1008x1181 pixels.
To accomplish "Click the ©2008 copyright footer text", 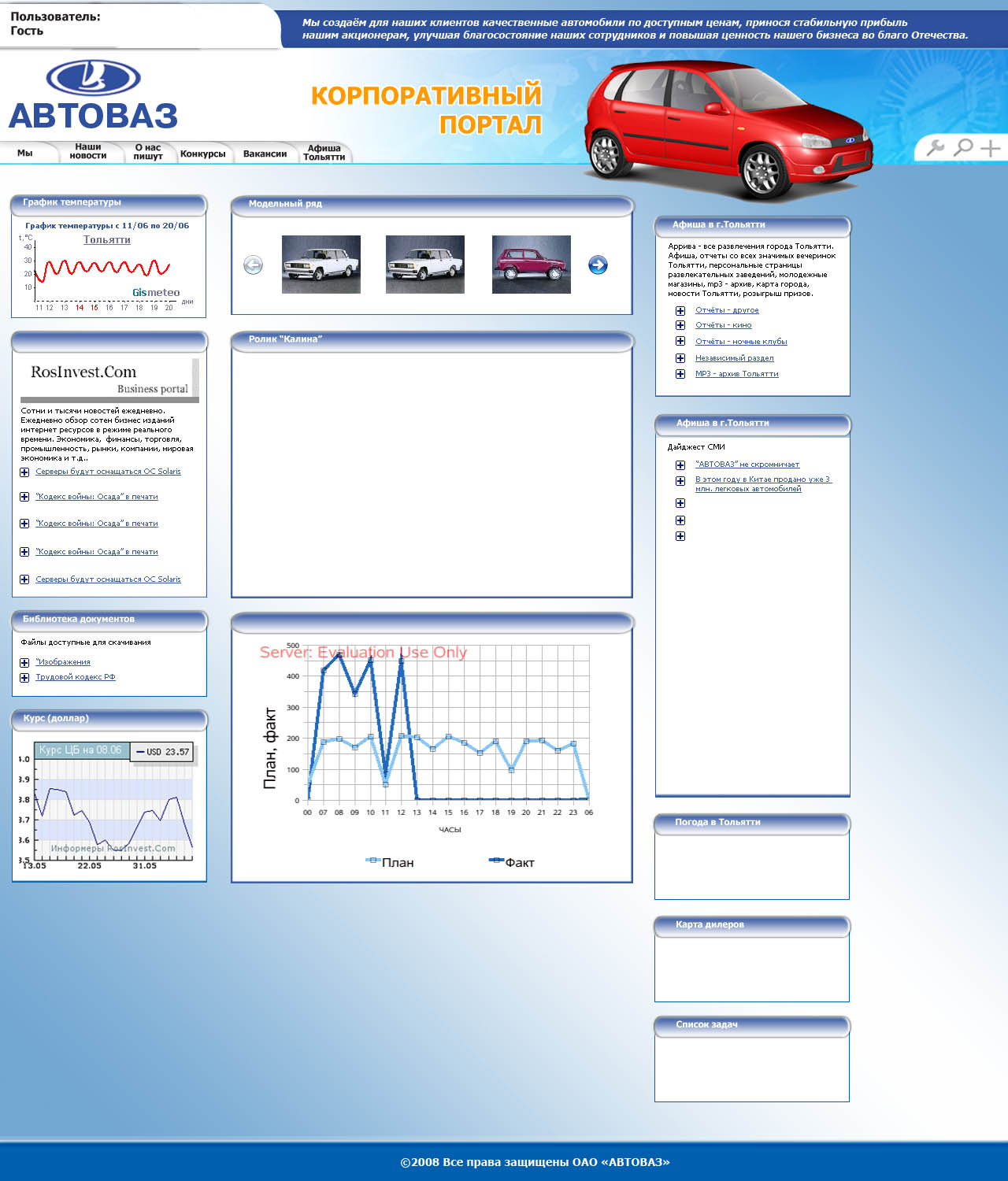I will (x=535, y=1162).
